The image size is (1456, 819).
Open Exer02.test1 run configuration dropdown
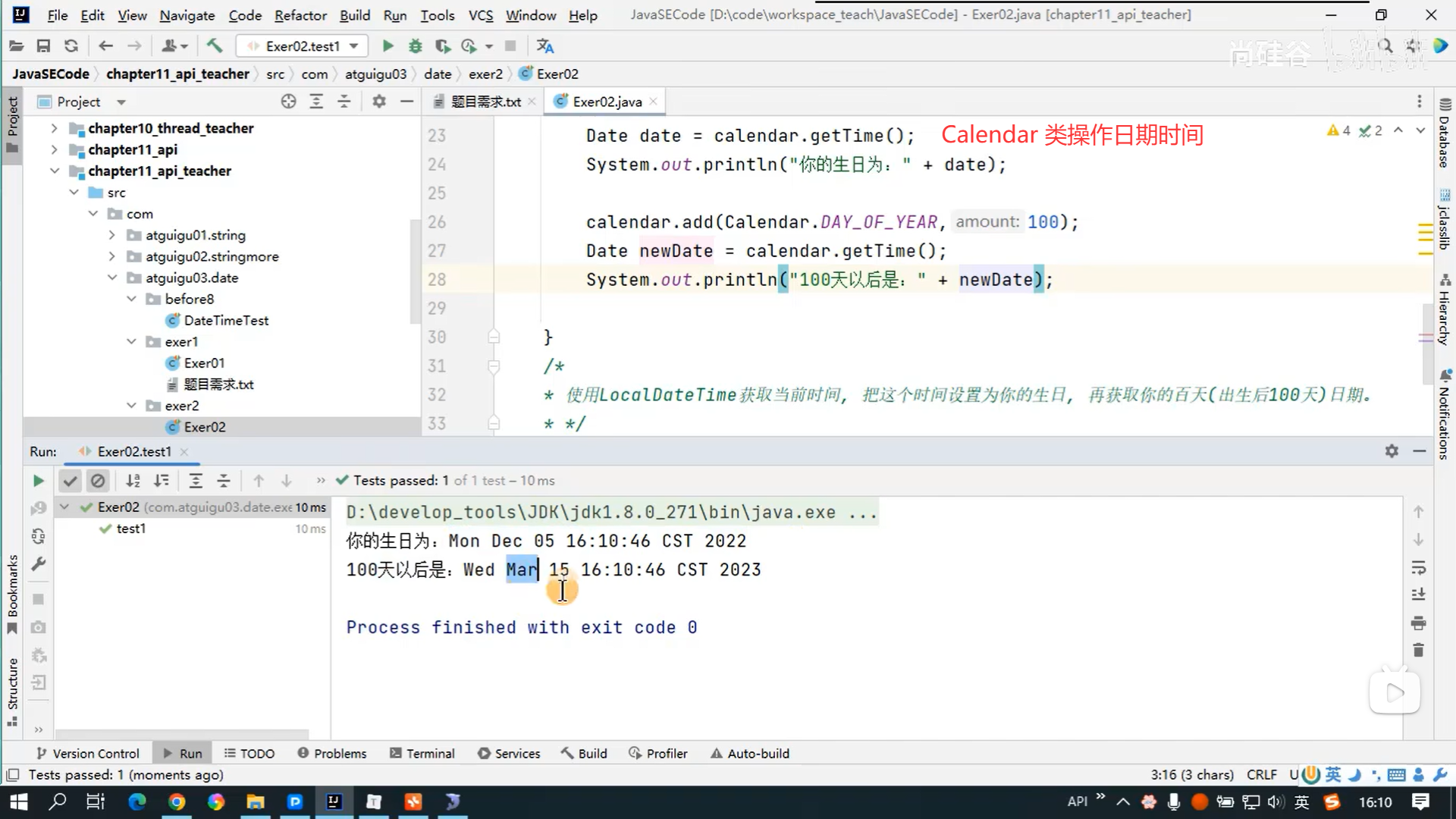click(353, 46)
